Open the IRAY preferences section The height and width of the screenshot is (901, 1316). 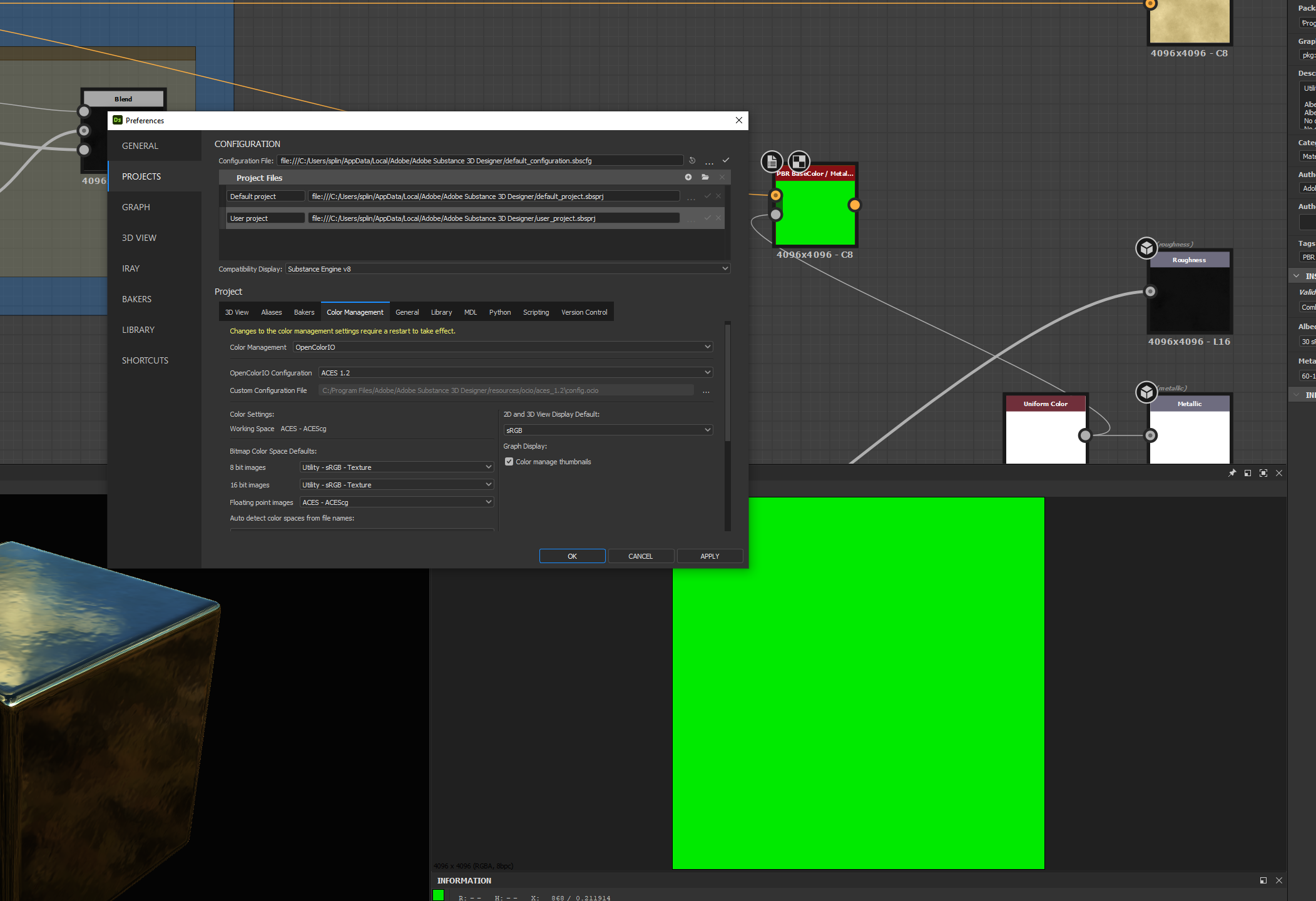coord(131,268)
